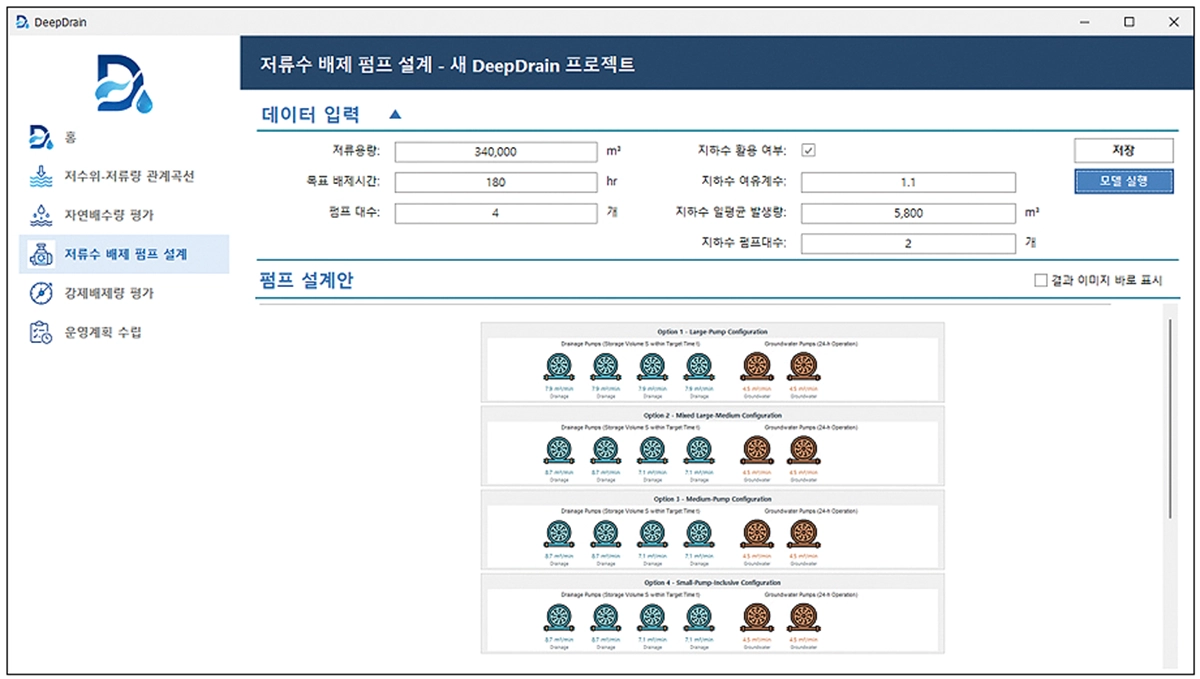Select the third drainage pump in Option 1
1200x679 pixels.
coord(652,367)
